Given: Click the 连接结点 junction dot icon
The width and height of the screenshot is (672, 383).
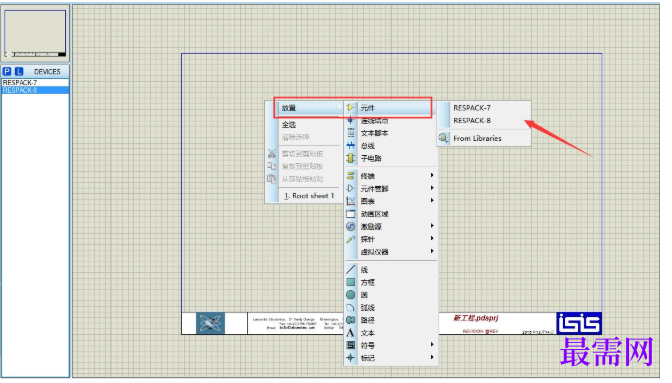Looking at the screenshot, I should tap(351, 120).
